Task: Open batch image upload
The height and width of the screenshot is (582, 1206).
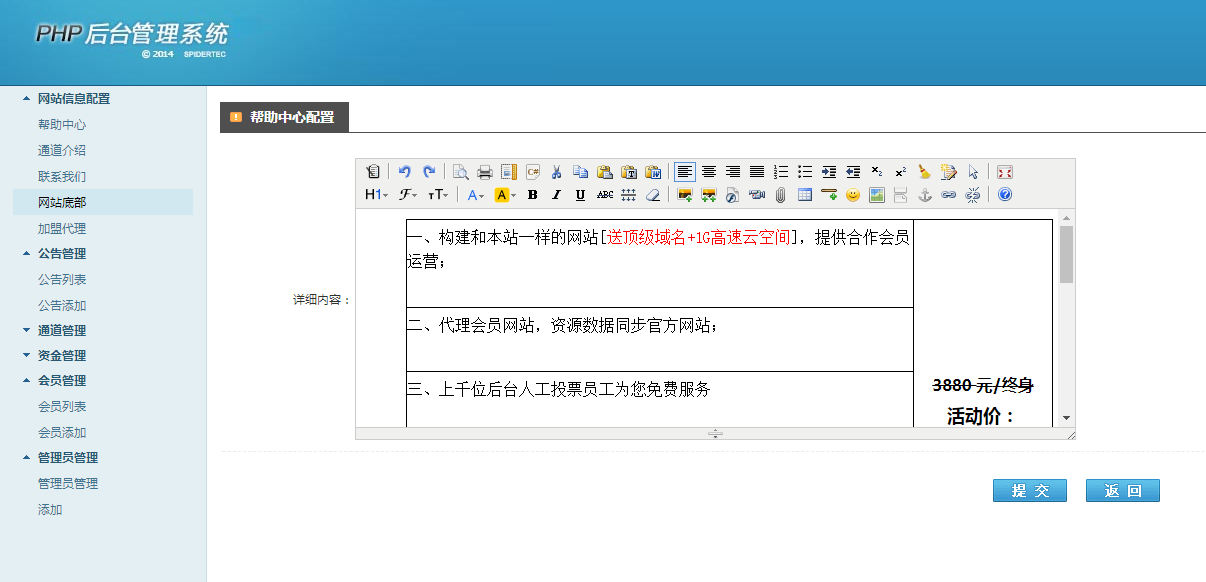Action: [x=709, y=194]
